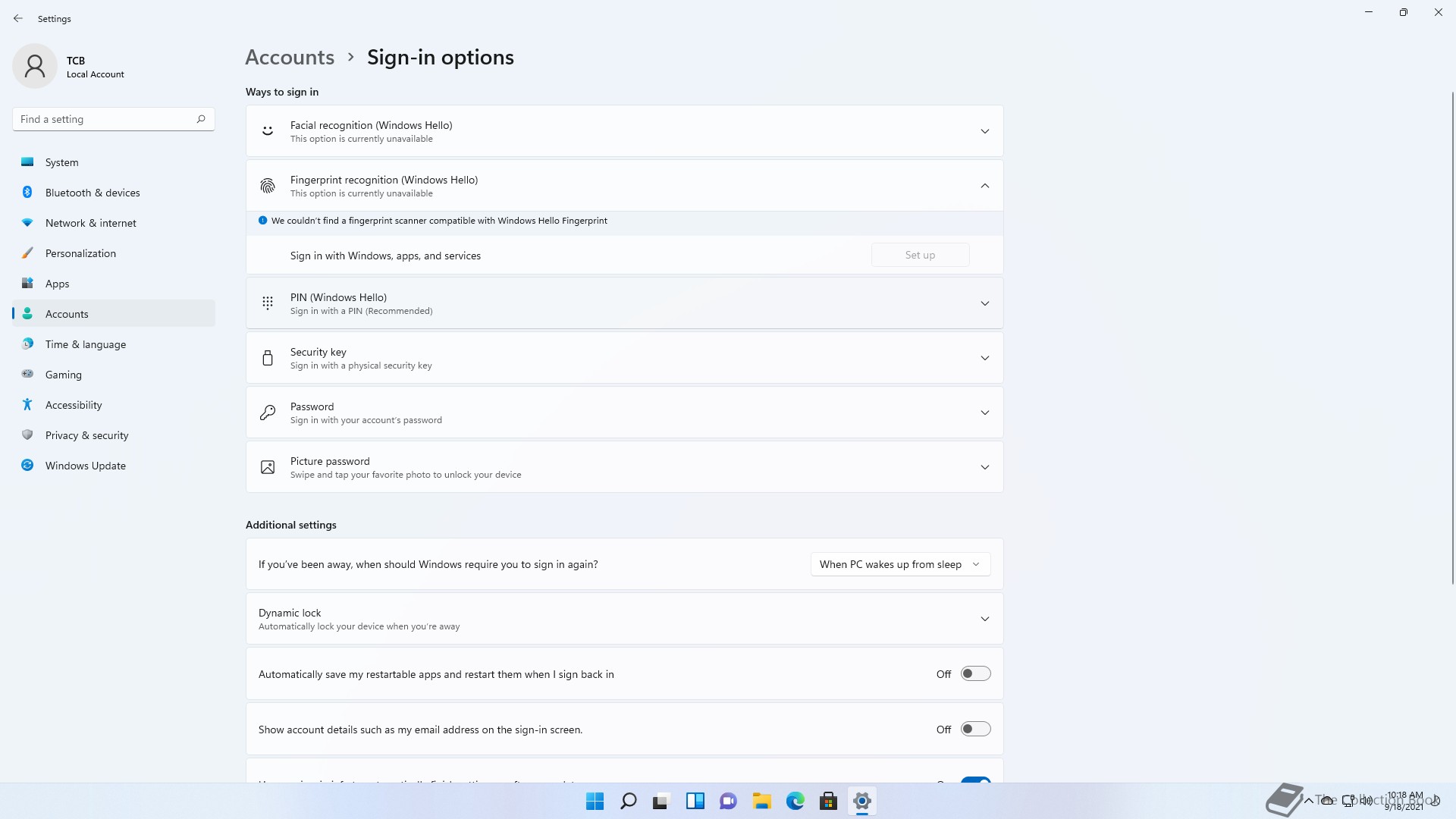Image resolution: width=1456 pixels, height=819 pixels.
Task: Click the vertical scrollbar of the settings page
Action: pyautogui.click(x=1452, y=337)
